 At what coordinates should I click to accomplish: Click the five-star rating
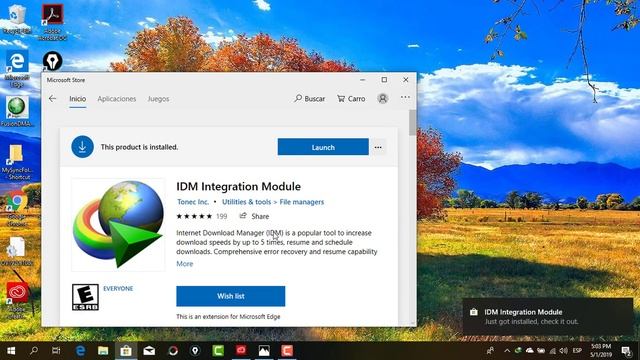tap(194, 216)
